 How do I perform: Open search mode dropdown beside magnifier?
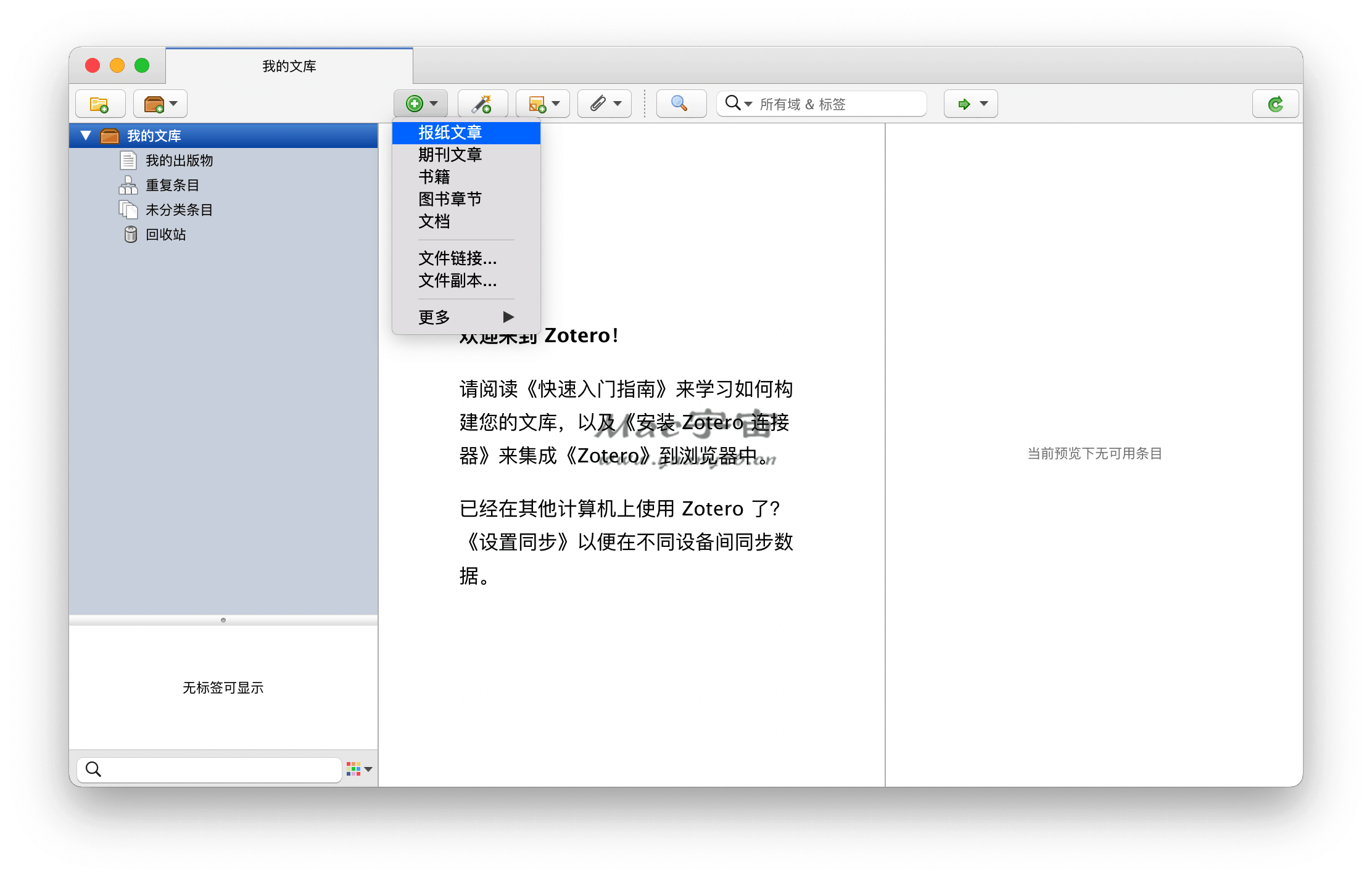tap(739, 104)
